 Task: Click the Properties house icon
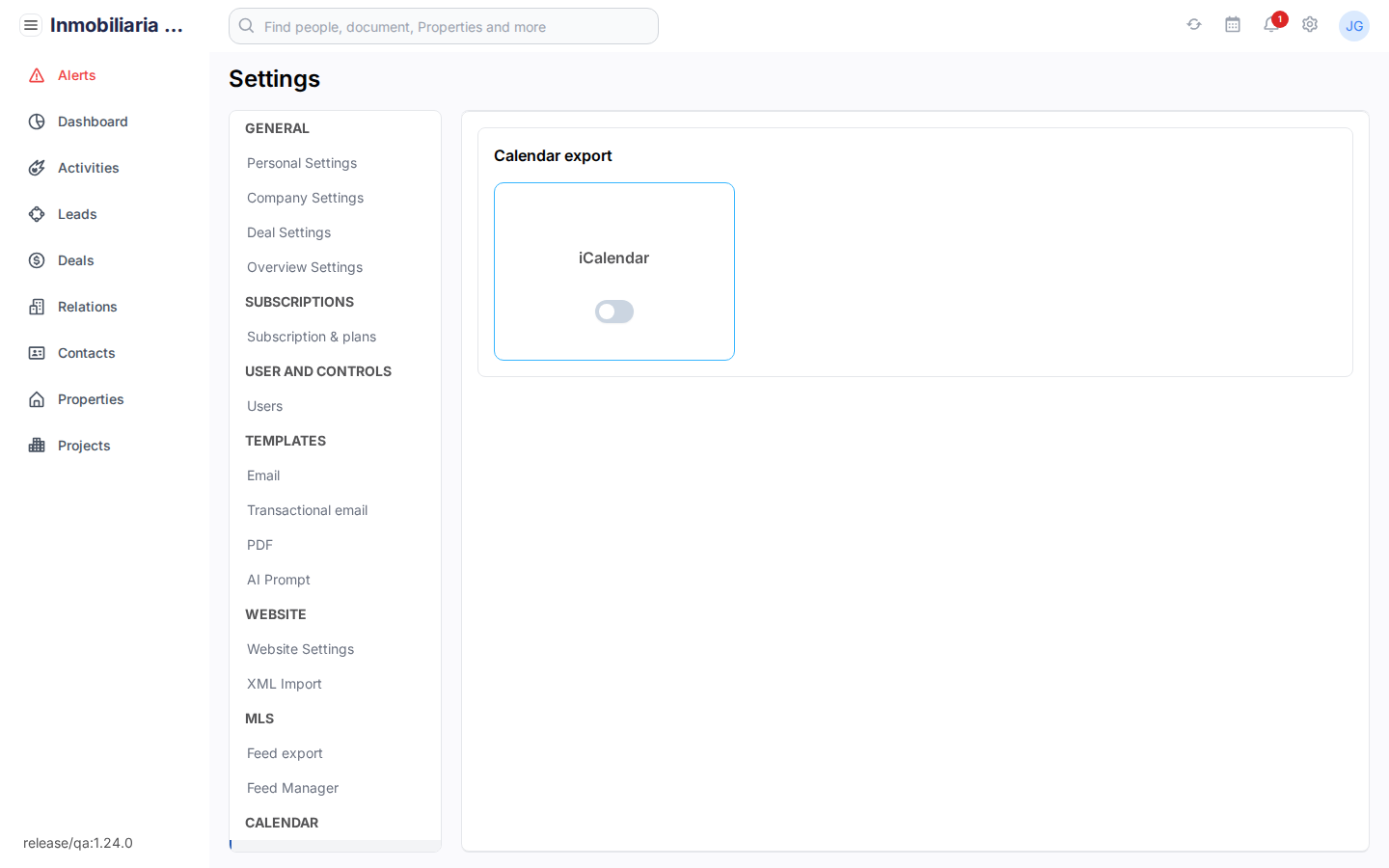37,399
